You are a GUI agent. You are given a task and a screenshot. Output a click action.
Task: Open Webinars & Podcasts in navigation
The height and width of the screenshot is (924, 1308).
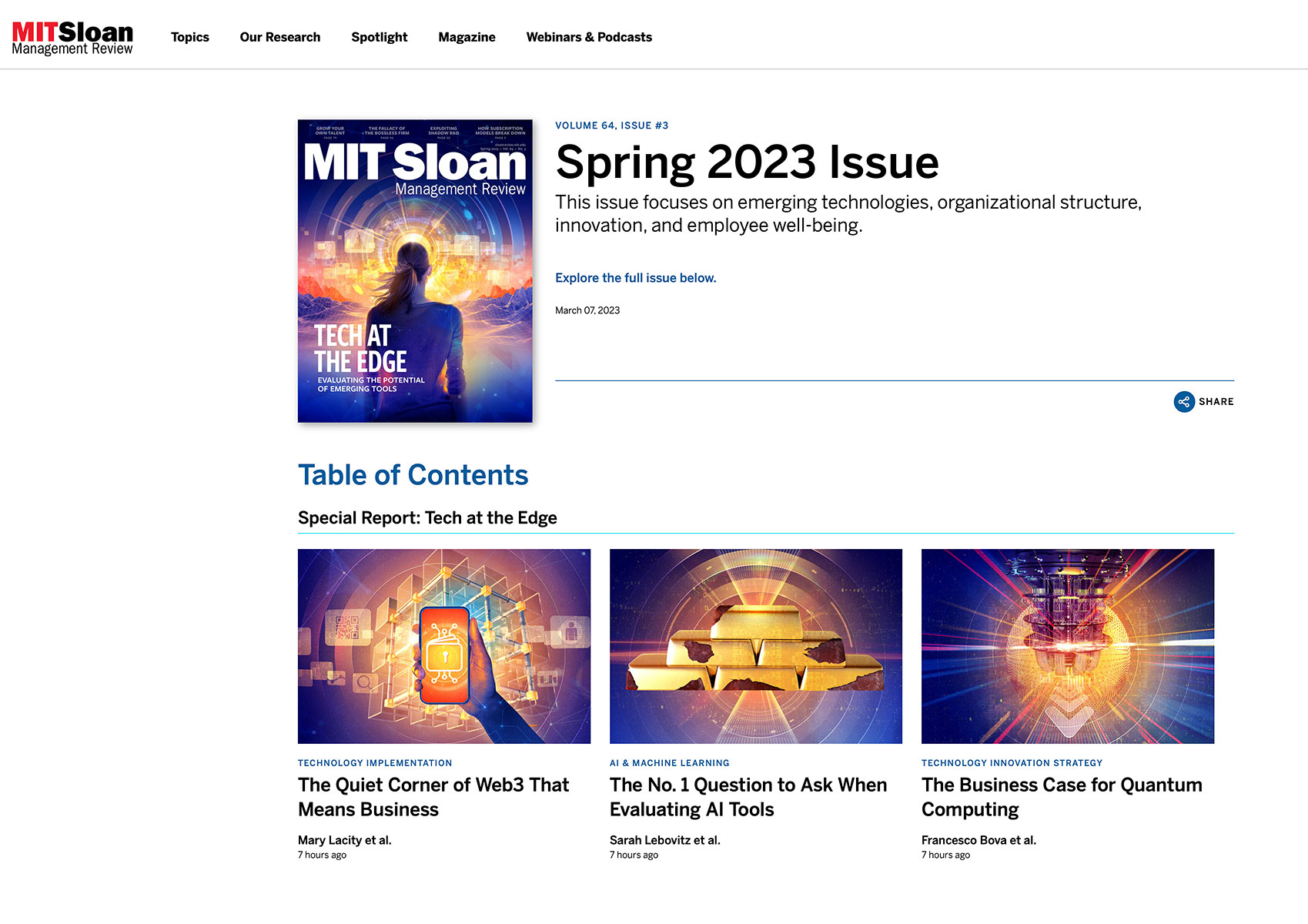click(589, 37)
